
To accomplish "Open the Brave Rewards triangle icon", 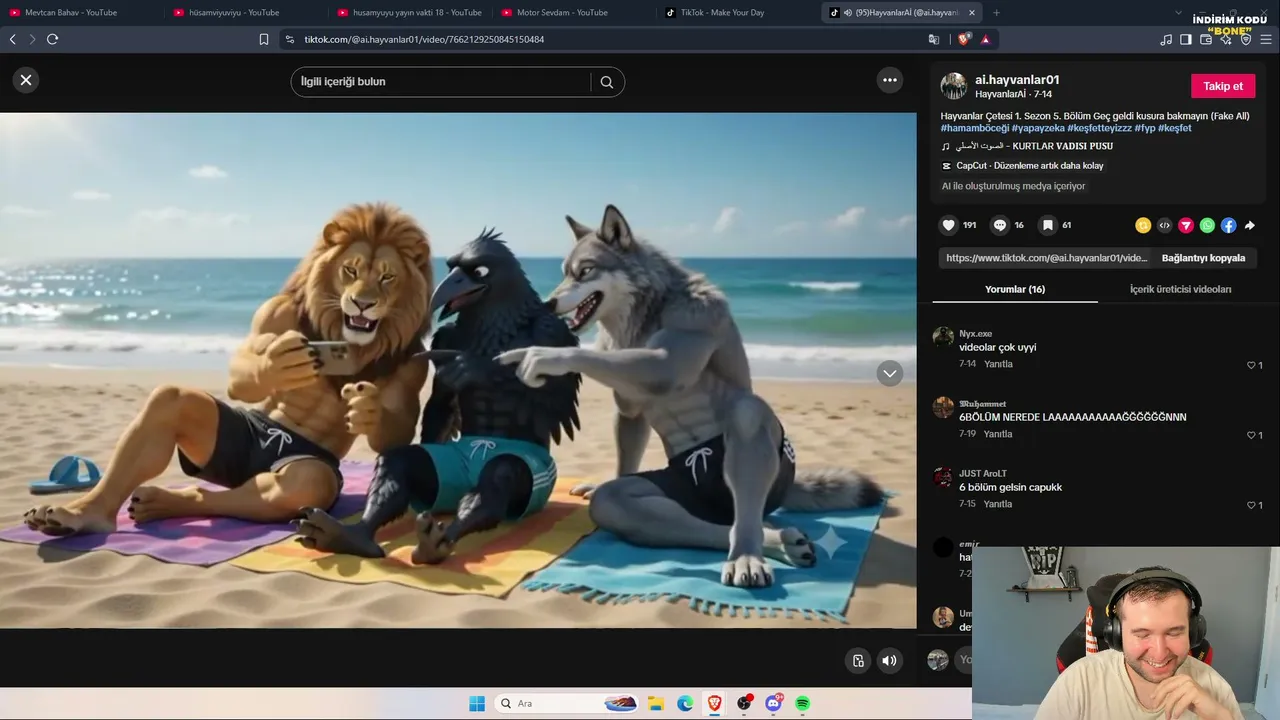I will (986, 39).
